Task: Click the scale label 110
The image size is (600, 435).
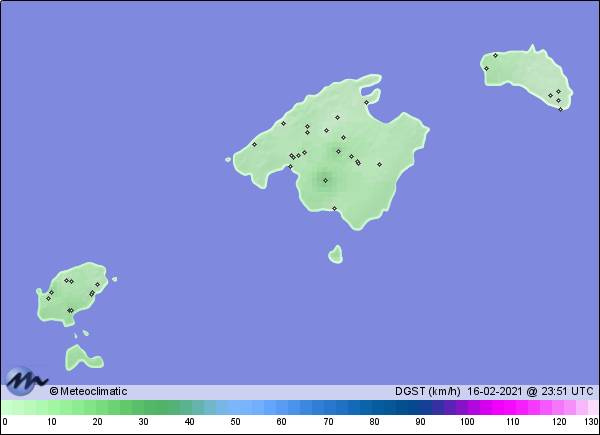Action: (513, 422)
